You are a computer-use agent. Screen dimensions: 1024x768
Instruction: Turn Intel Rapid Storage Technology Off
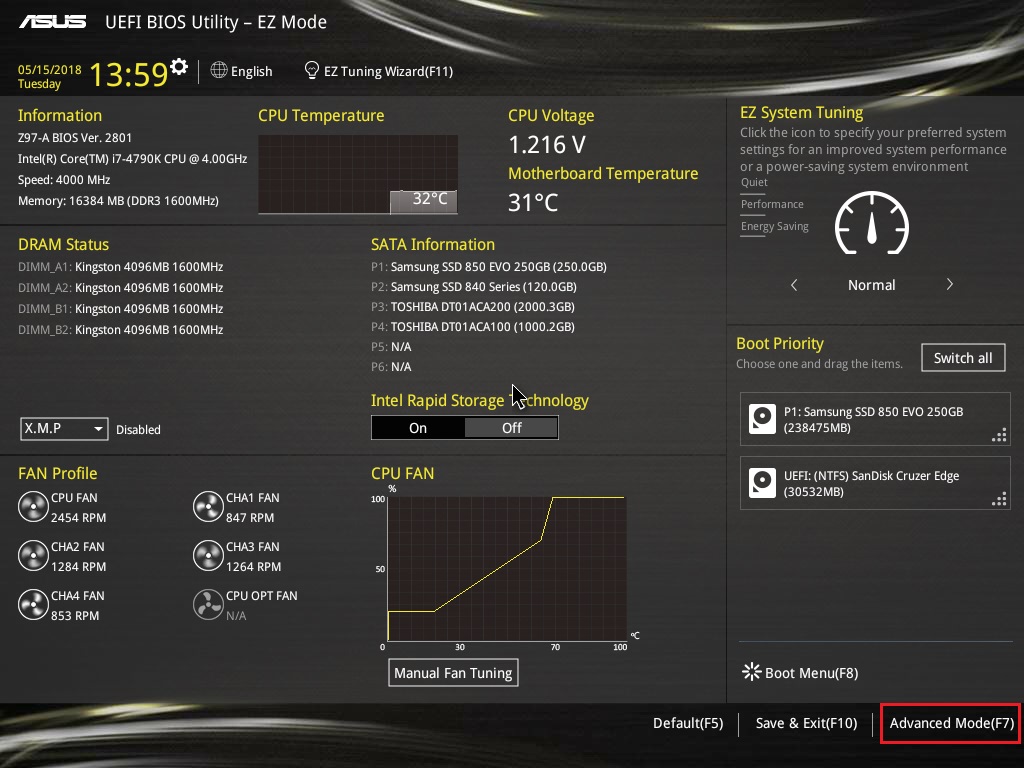(x=511, y=428)
